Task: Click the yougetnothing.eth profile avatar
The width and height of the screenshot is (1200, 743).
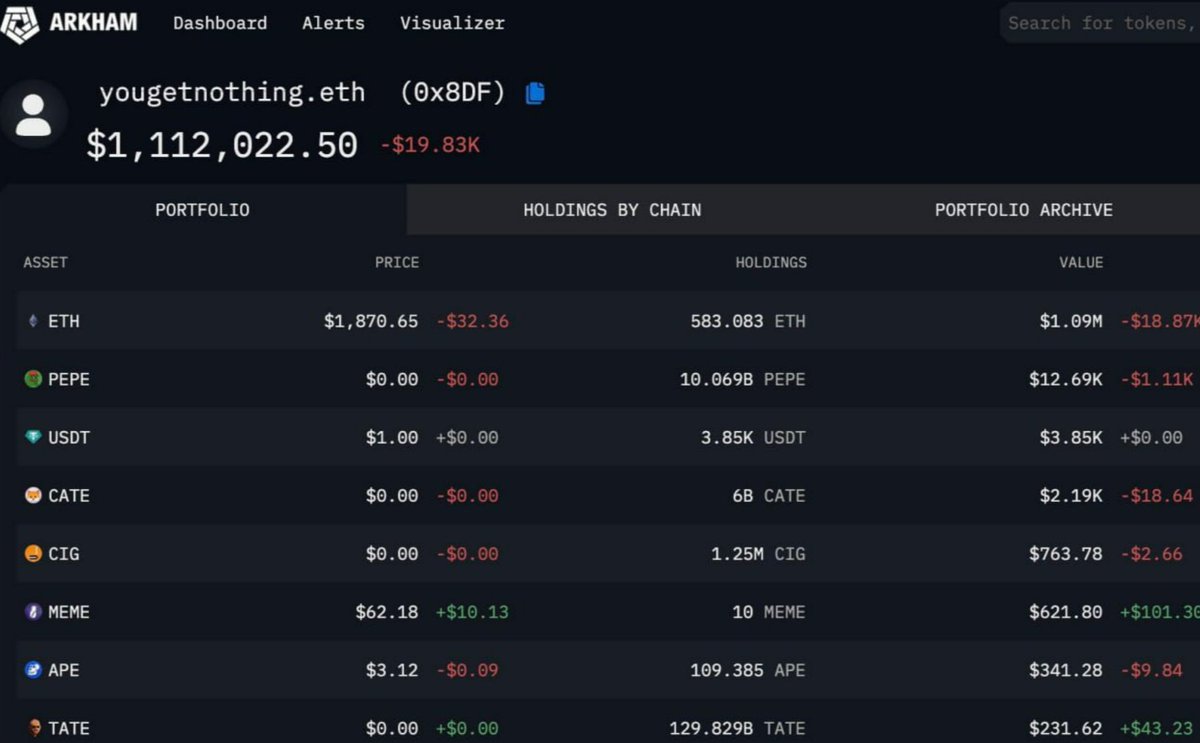Action: coord(34,114)
